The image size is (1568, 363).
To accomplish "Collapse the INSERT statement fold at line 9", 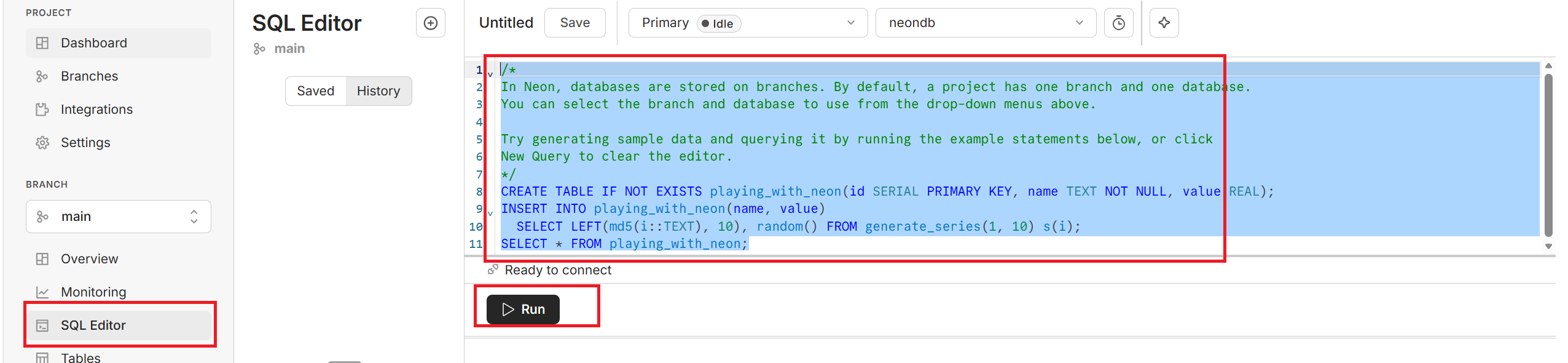I will 490,213.
